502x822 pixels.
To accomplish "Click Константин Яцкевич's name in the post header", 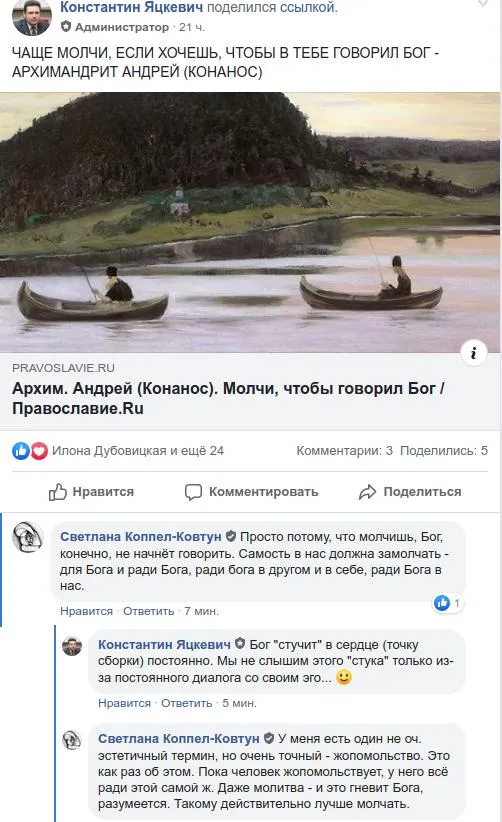I will 132,7.
